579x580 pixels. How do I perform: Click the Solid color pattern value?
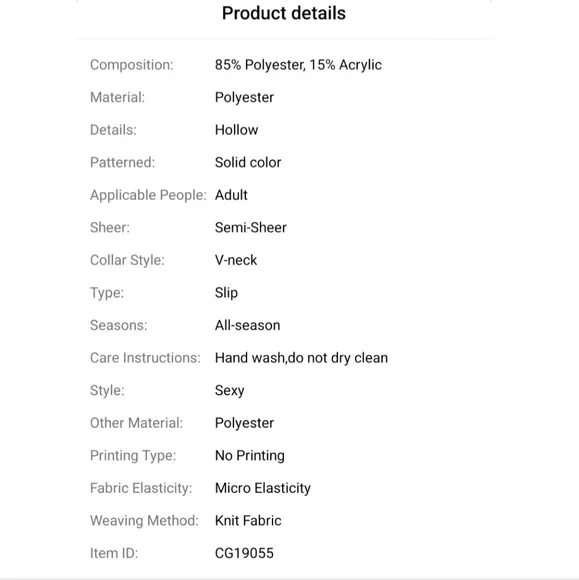click(x=248, y=162)
